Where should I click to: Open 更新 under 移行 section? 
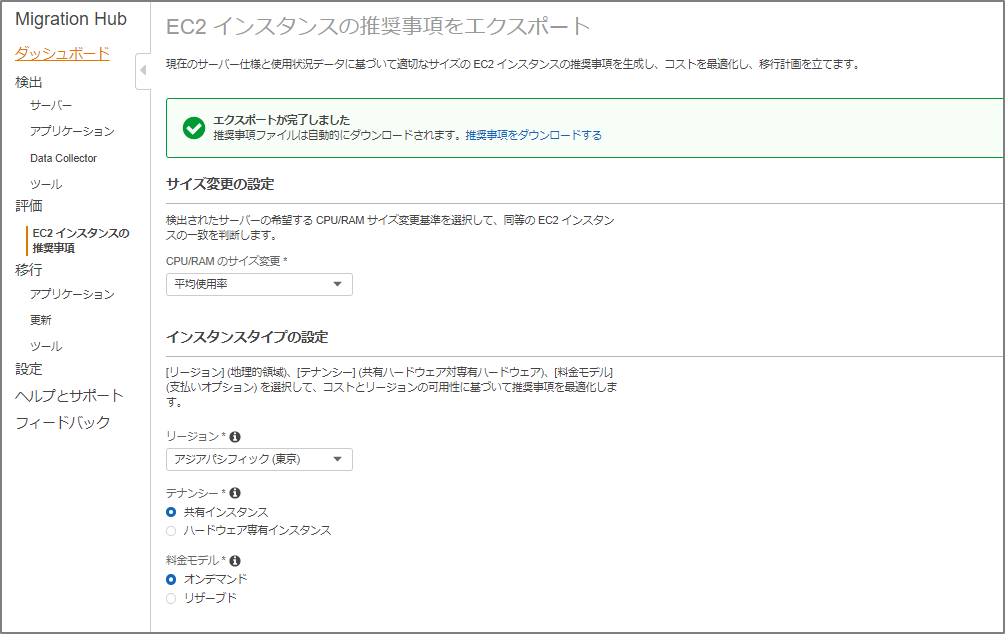tap(41, 320)
